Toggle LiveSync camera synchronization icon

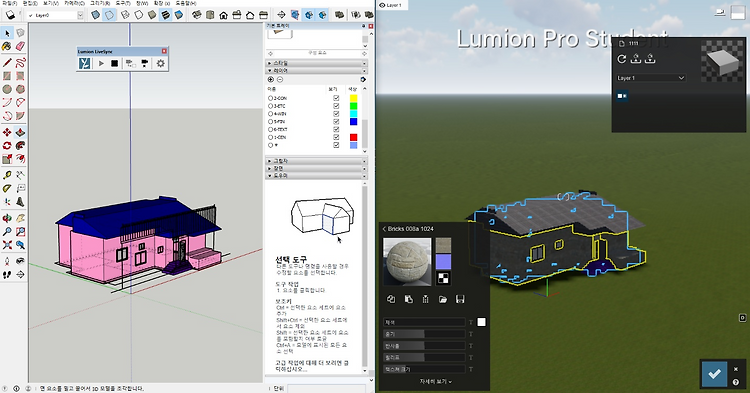coord(144,63)
